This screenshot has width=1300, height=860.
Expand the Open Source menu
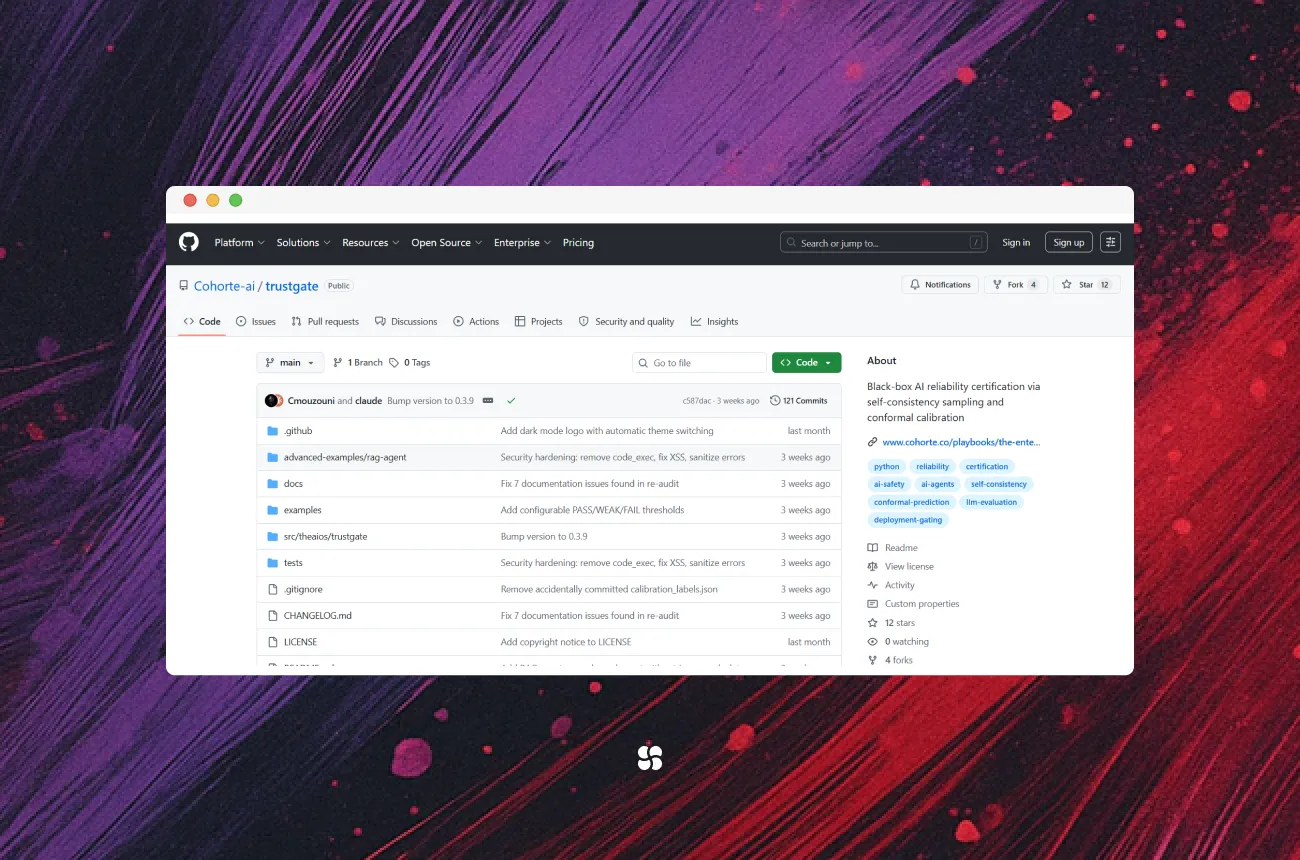(446, 243)
